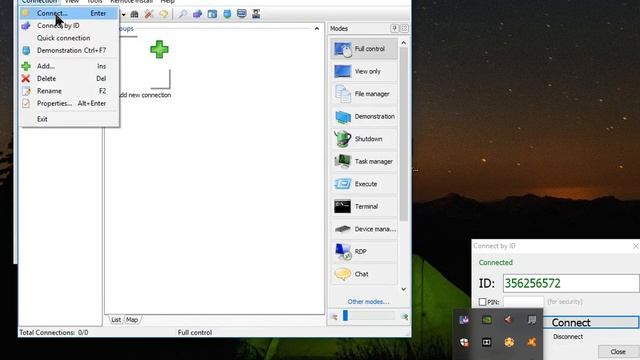Switch to the Map tab
The image size is (640, 360).
131,320
